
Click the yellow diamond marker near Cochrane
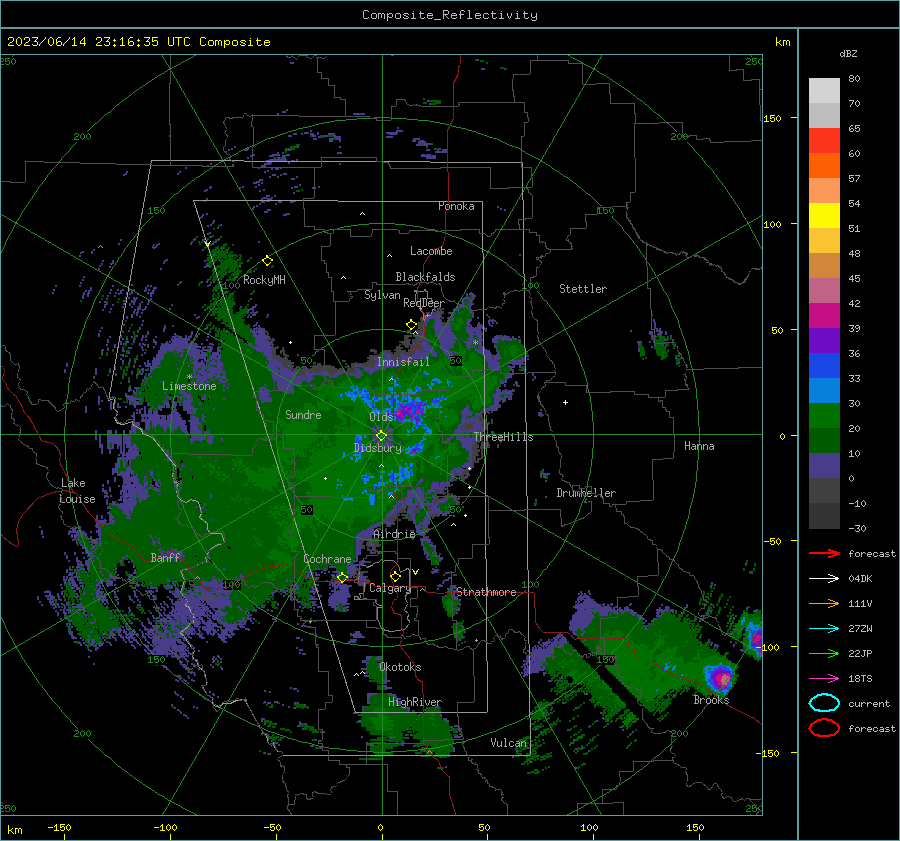pyautogui.click(x=343, y=577)
